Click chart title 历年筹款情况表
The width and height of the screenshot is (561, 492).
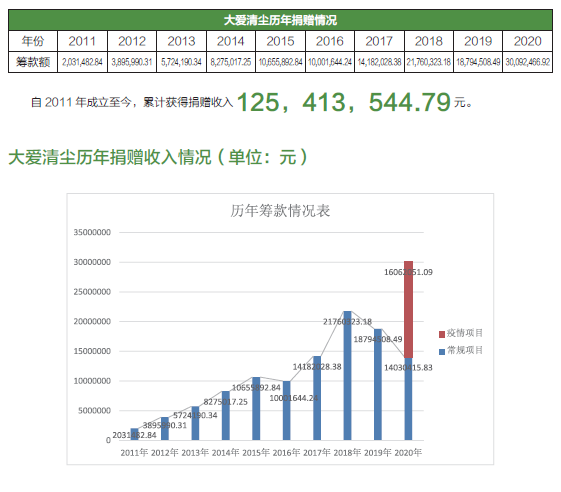click(x=280, y=211)
